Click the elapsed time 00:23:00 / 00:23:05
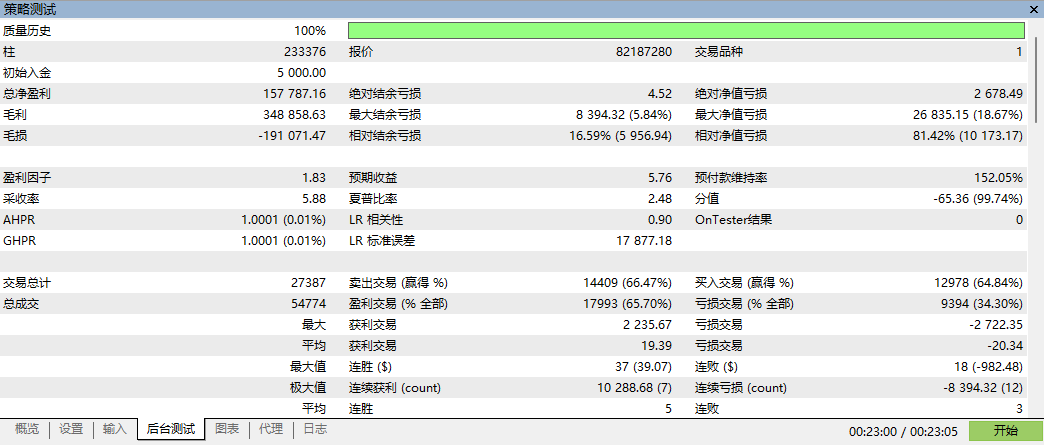1044x445 pixels. 904,432
